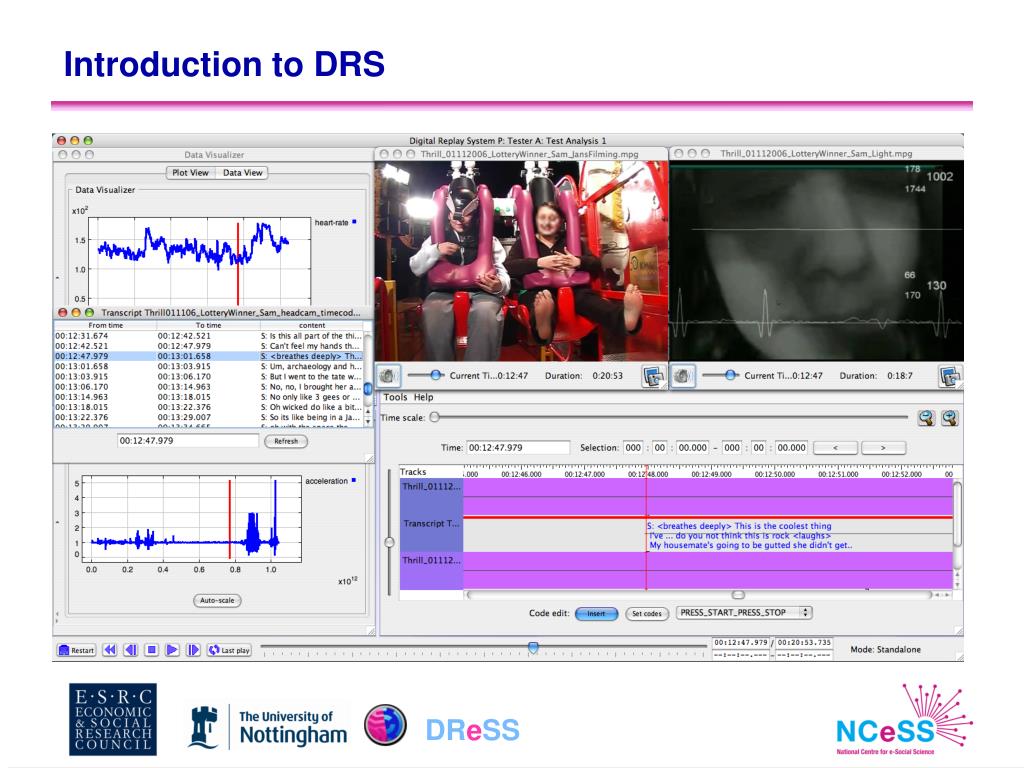Click the first Selection field showing 000

point(633,448)
